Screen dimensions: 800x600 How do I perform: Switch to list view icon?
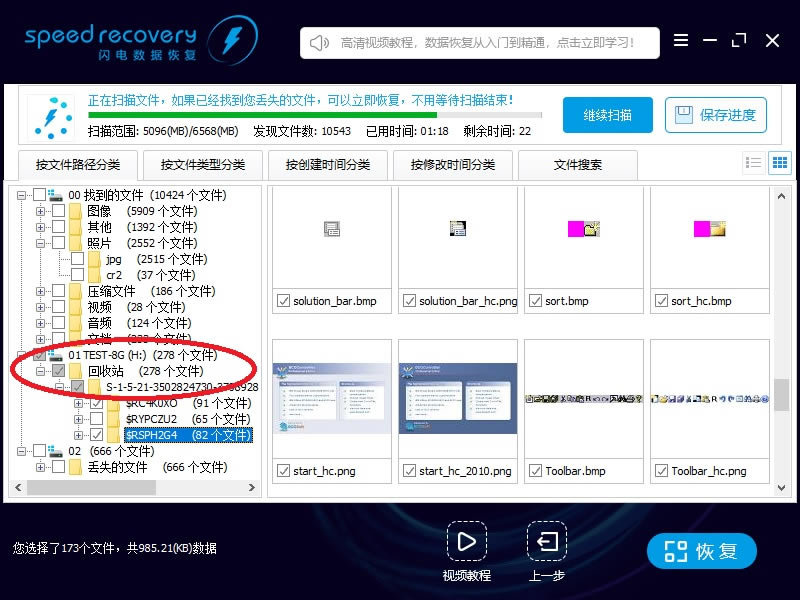tap(754, 163)
